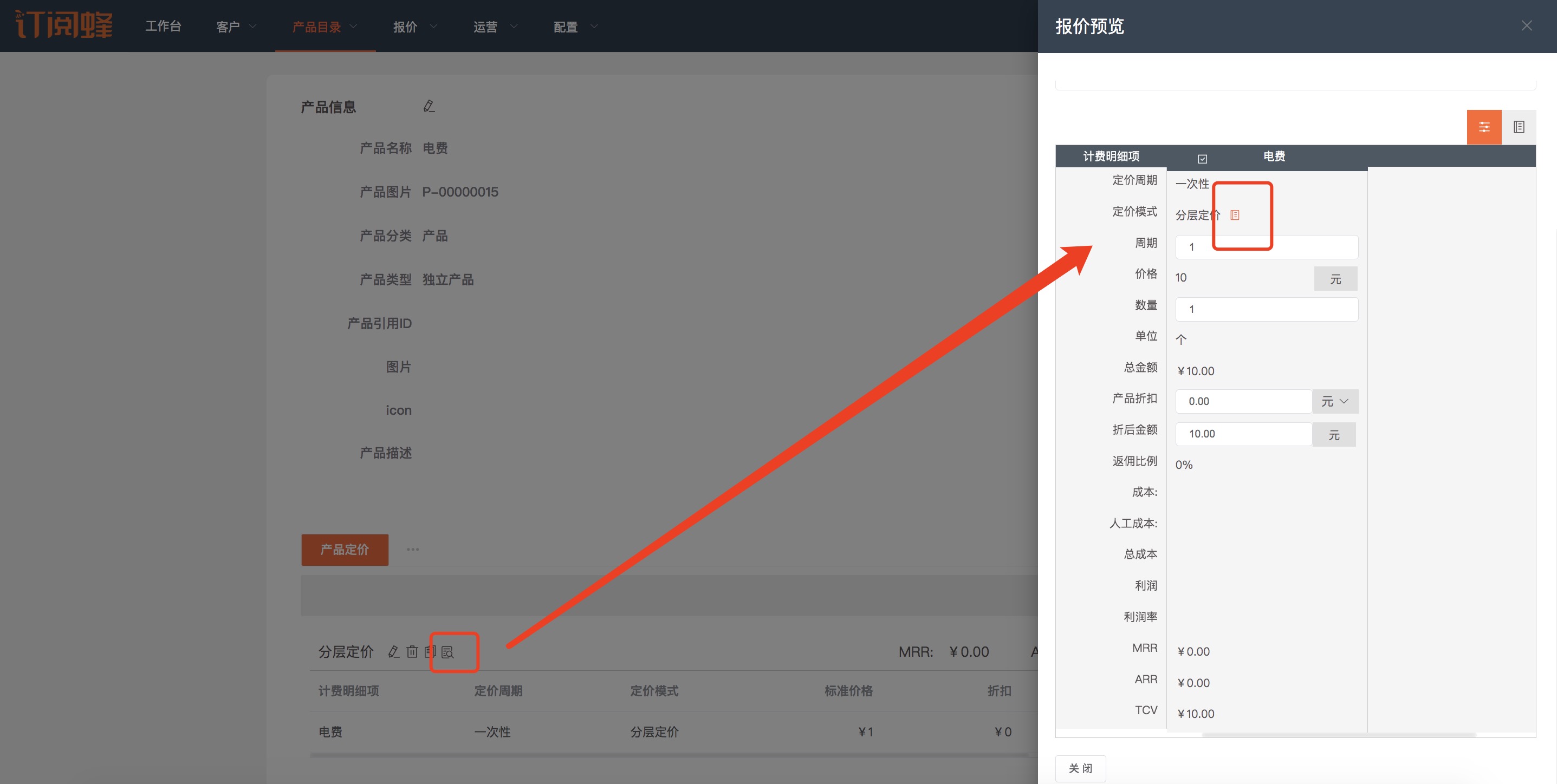Image resolution: width=1557 pixels, height=784 pixels.
Task: Switch to the document list view icon
Action: [x=1519, y=127]
